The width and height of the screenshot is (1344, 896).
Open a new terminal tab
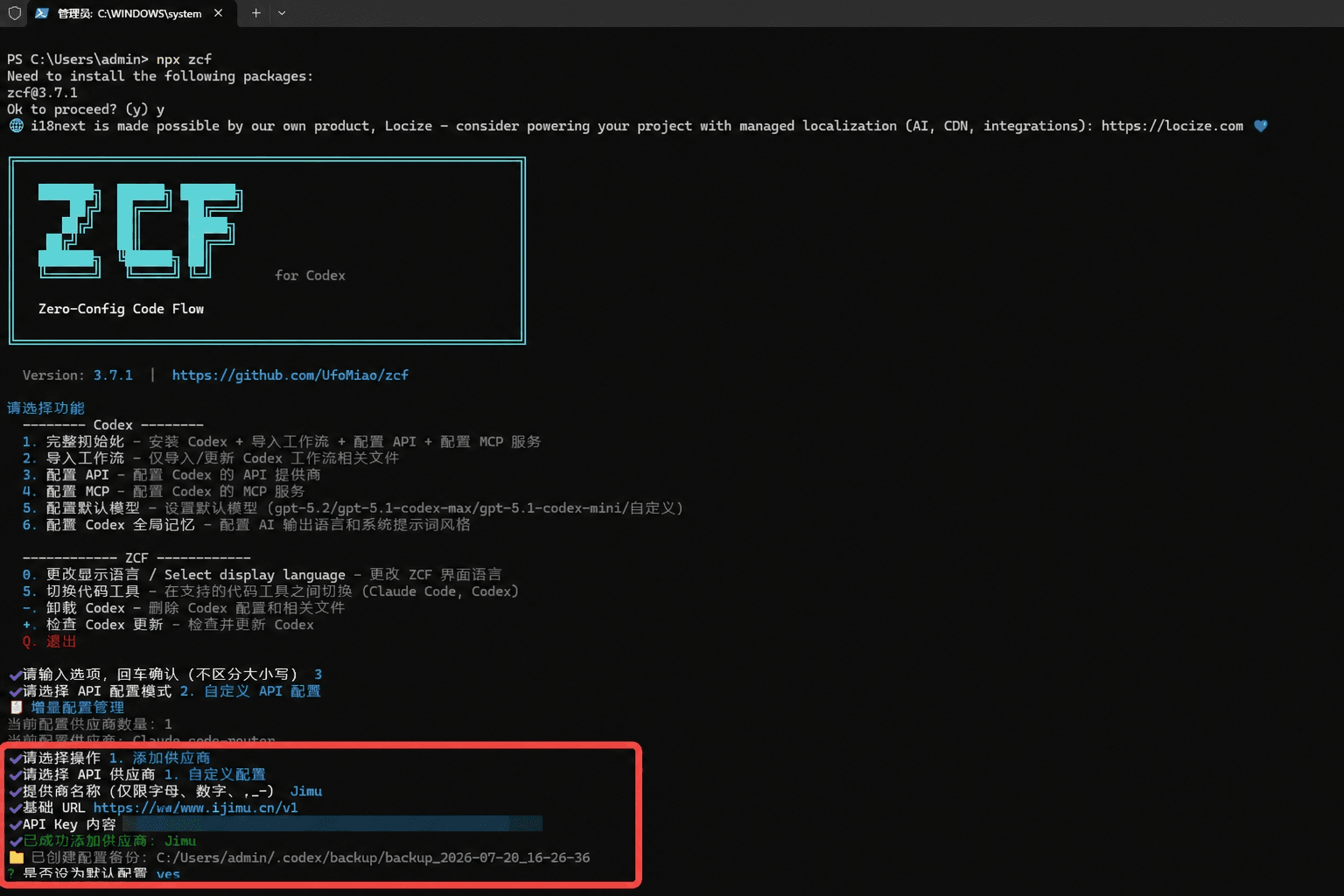click(255, 13)
